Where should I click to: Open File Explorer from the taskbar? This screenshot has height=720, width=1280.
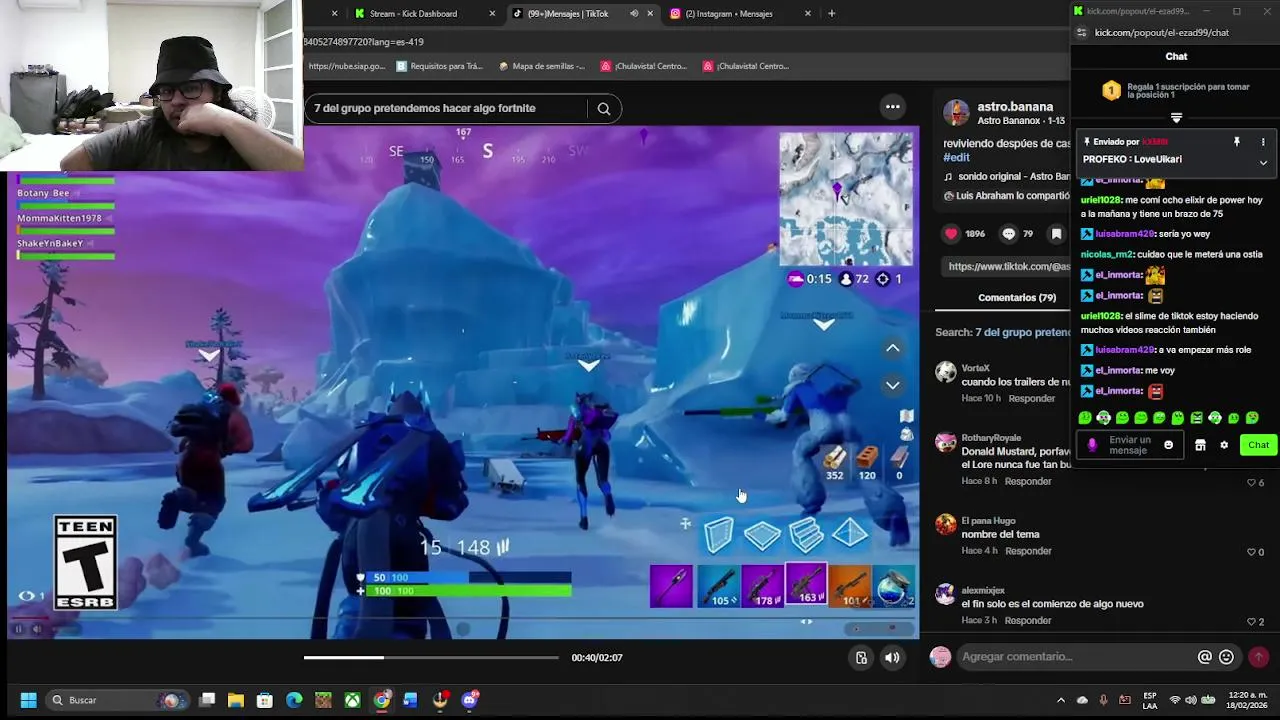coord(236,700)
